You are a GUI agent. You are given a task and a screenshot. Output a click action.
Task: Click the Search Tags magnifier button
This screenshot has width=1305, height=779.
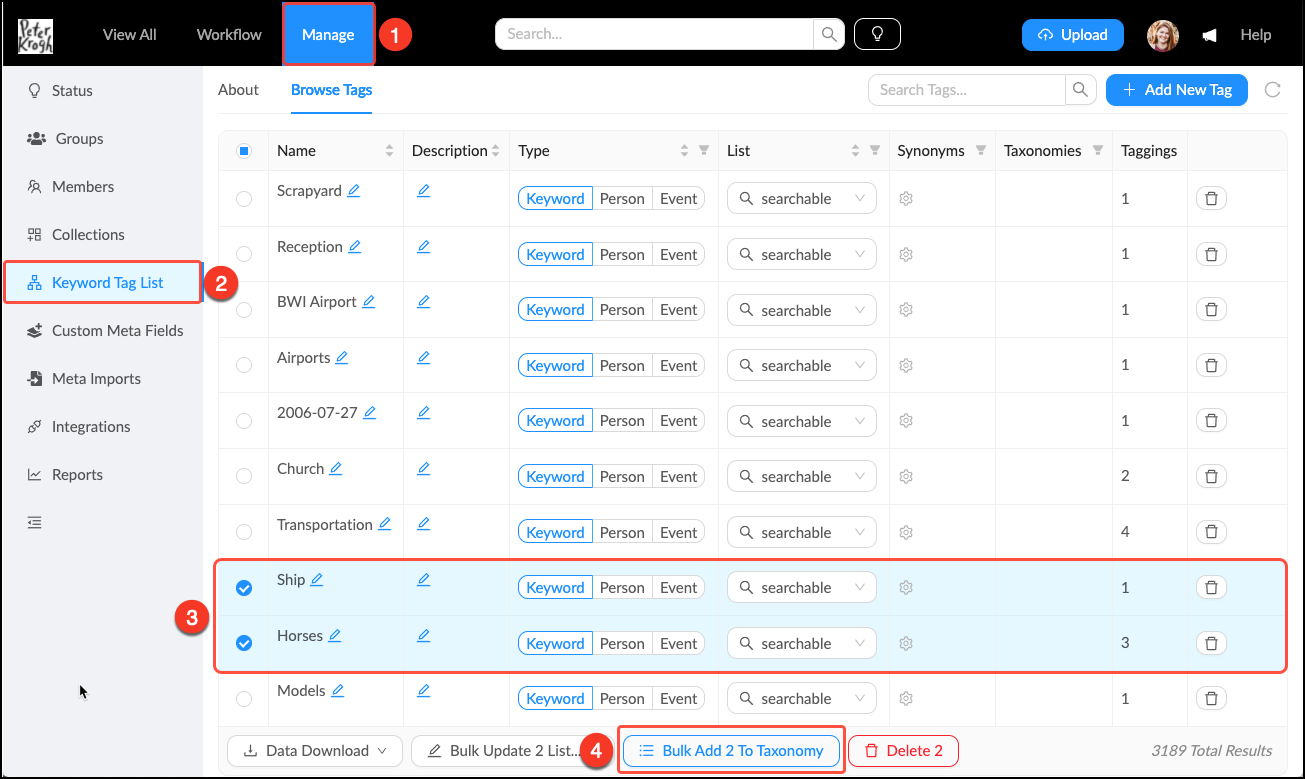point(1080,90)
